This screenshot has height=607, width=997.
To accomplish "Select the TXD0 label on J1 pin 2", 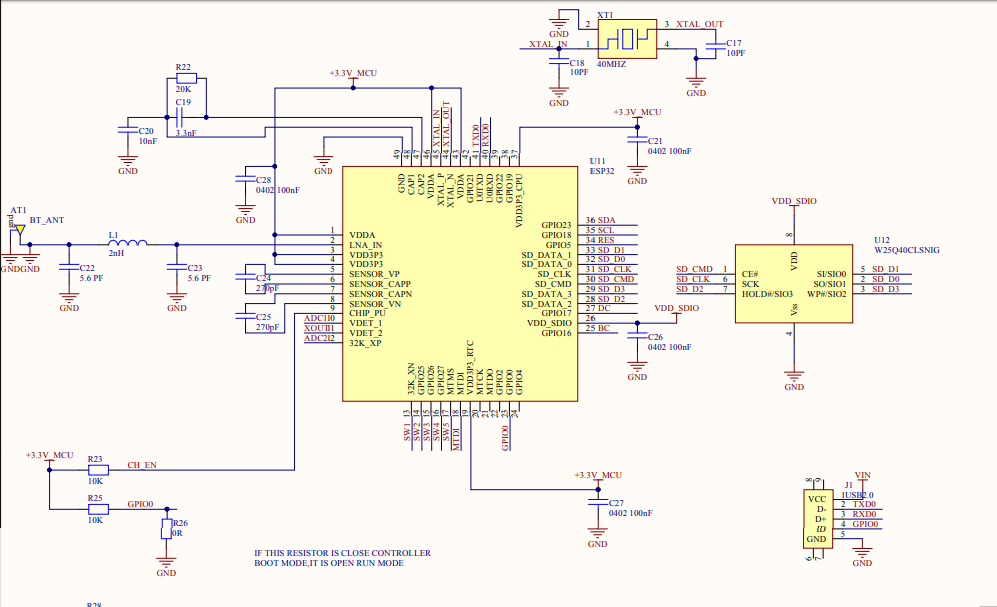I will pyautogui.click(x=864, y=504).
